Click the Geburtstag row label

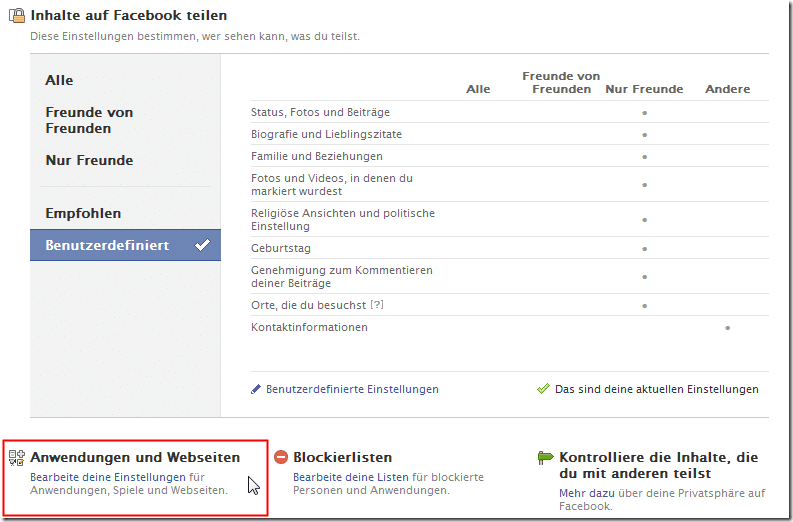pyautogui.click(x=281, y=248)
